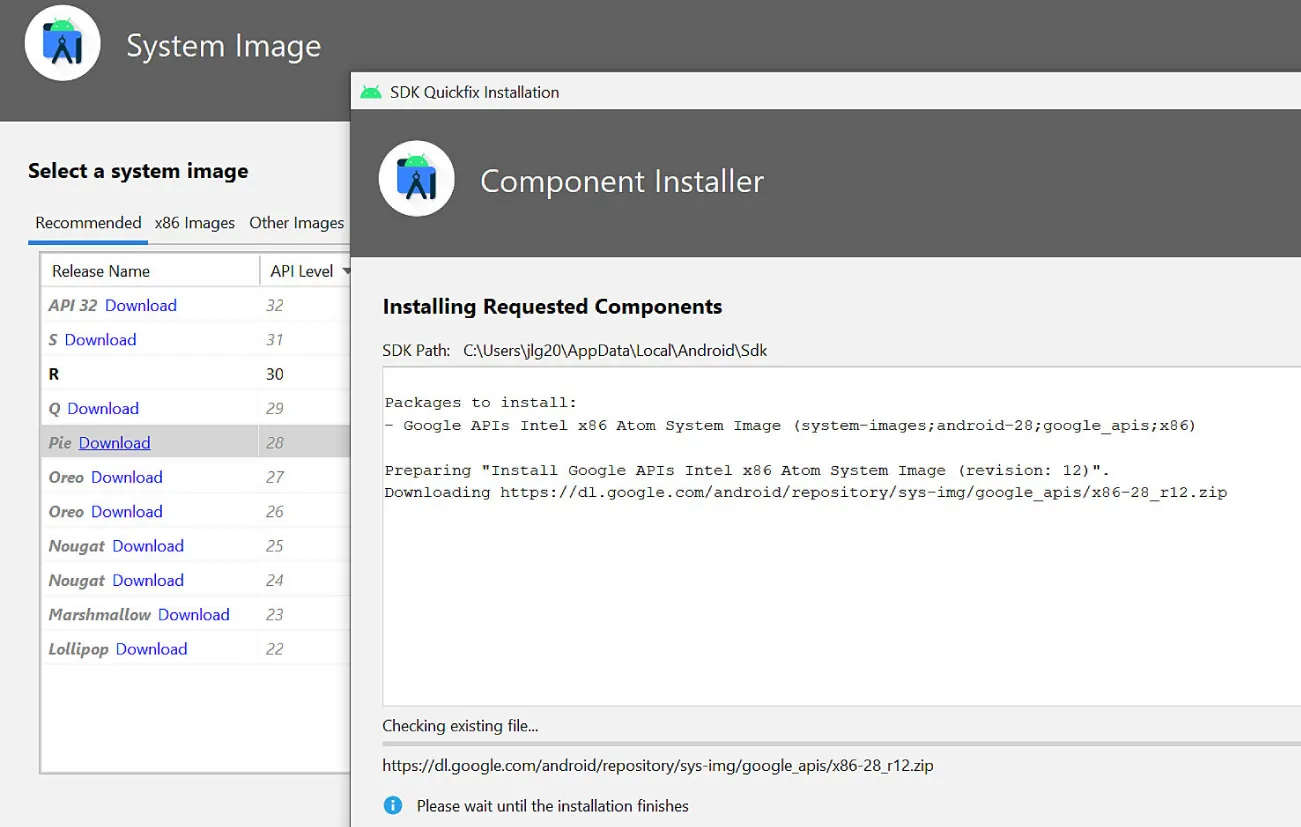The height and width of the screenshot is (827, 1301).
Task: Download the Lollipop system image
Action: [151, 648]
